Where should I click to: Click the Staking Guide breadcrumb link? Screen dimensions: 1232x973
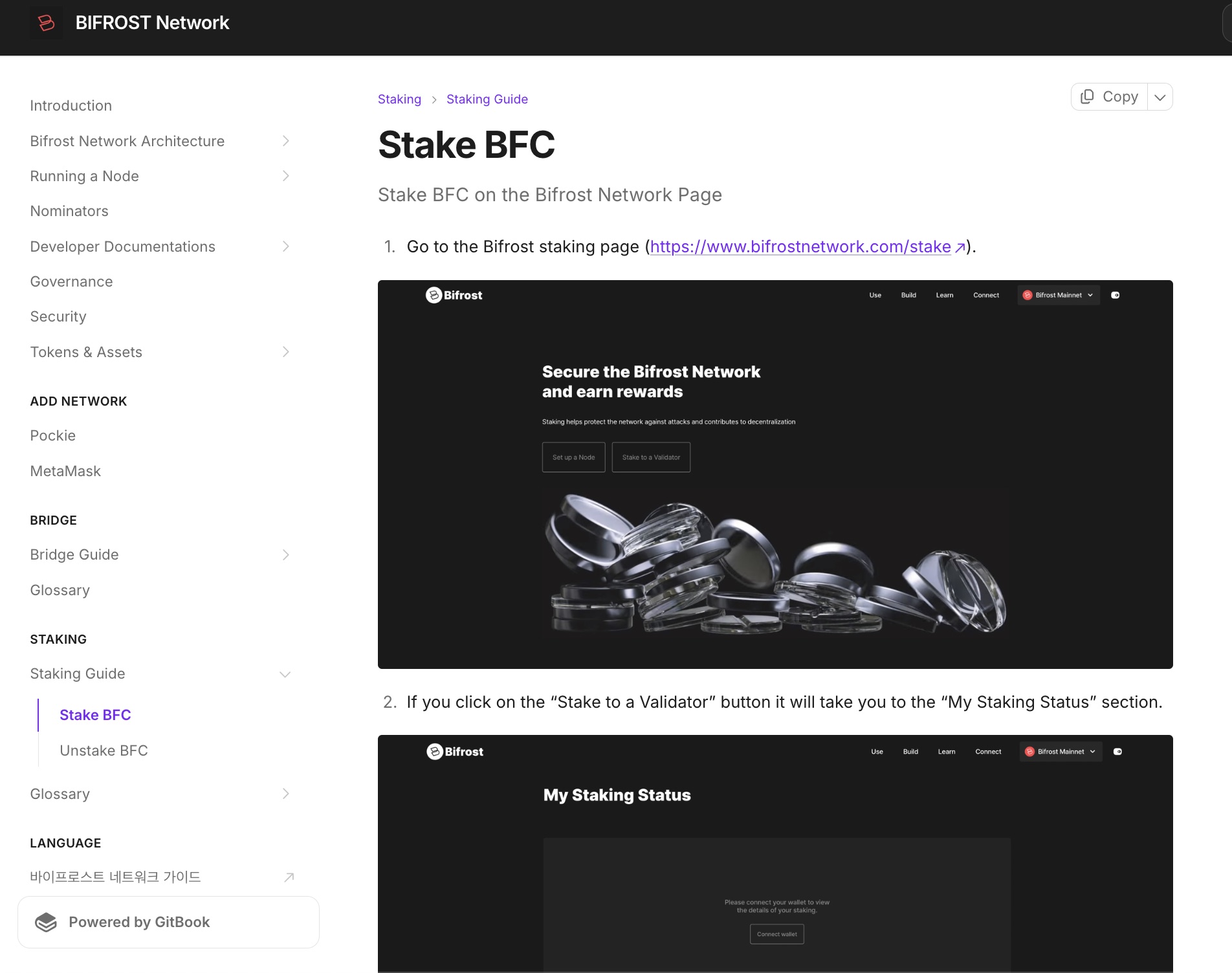pos(487,99)
